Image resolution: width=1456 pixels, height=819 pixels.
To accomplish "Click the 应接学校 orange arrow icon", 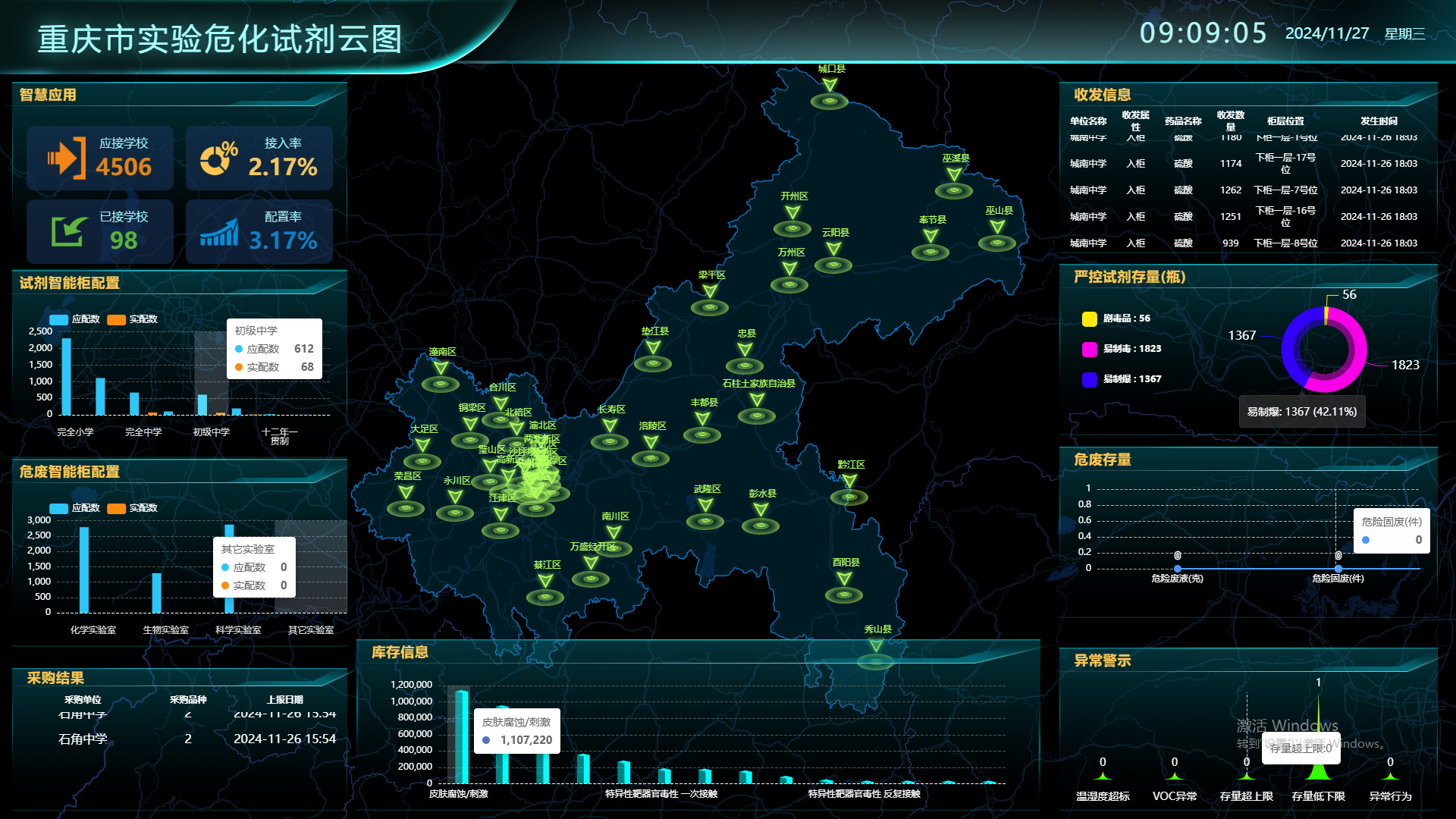I will click(67, 158).
